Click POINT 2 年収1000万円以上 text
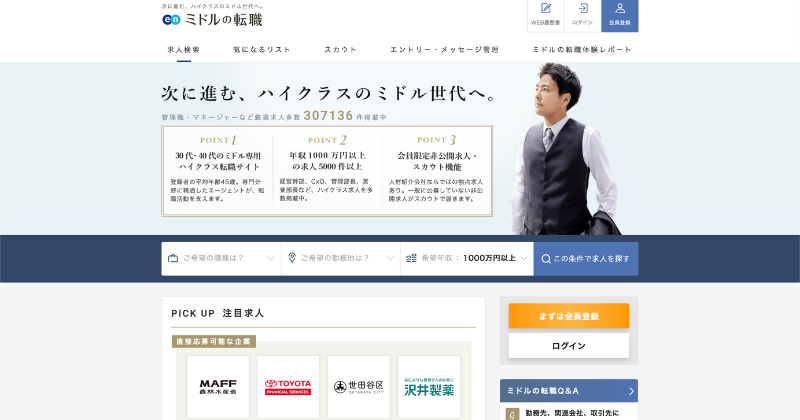The height and width of the screenshot is (420, 800). point(327,161)
